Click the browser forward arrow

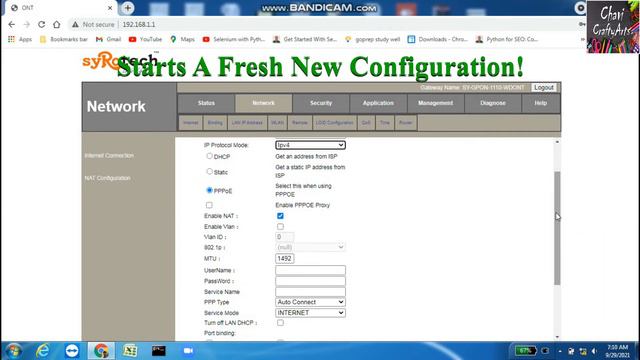(27, 24)
